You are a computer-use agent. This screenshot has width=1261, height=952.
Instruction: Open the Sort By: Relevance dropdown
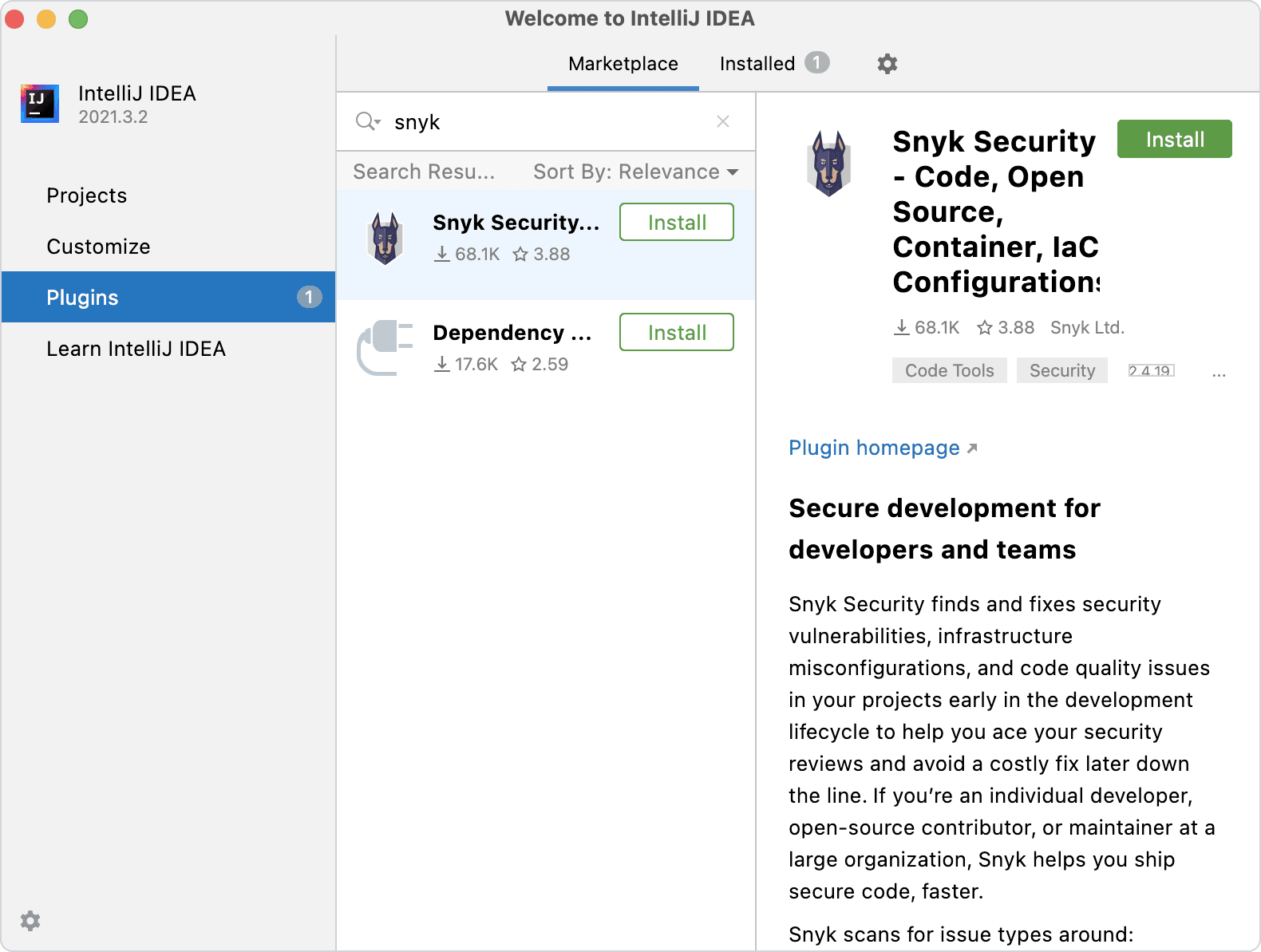636,172
